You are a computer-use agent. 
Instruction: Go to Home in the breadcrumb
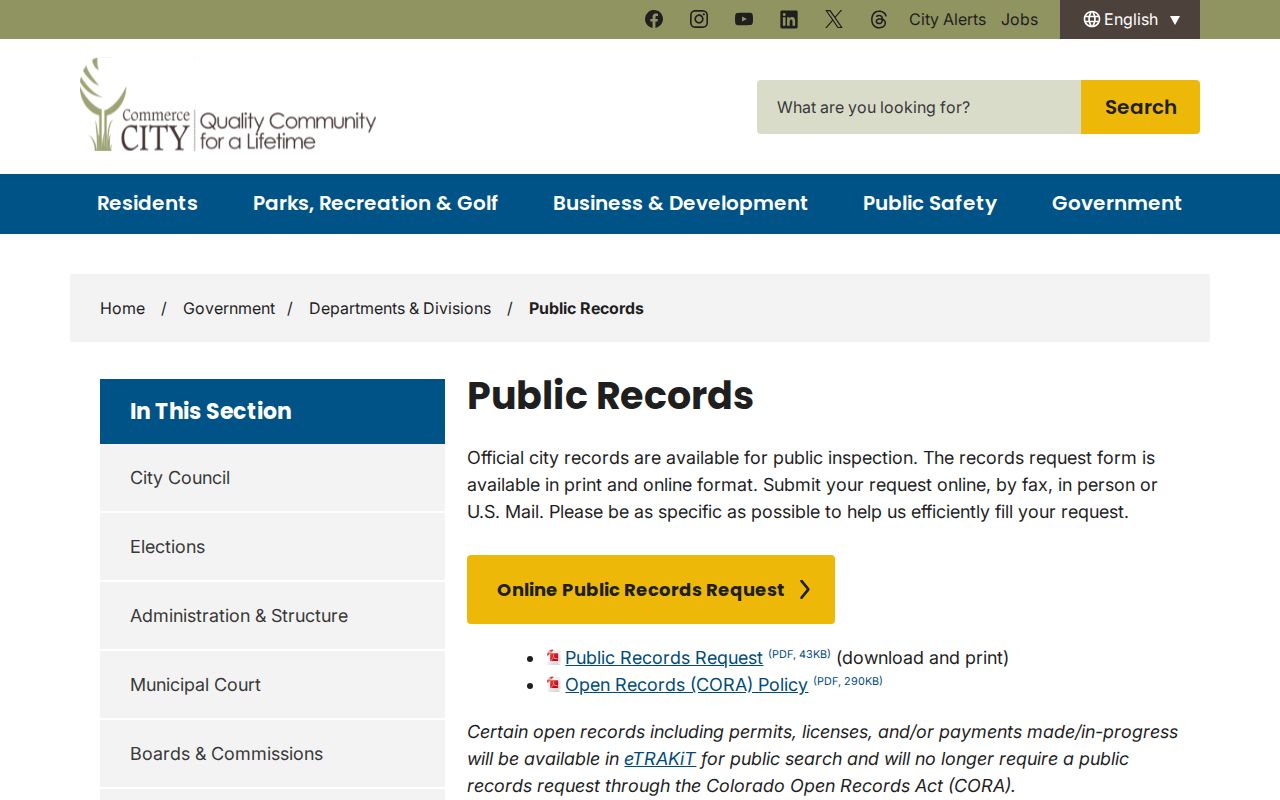(x=122, y=308)
